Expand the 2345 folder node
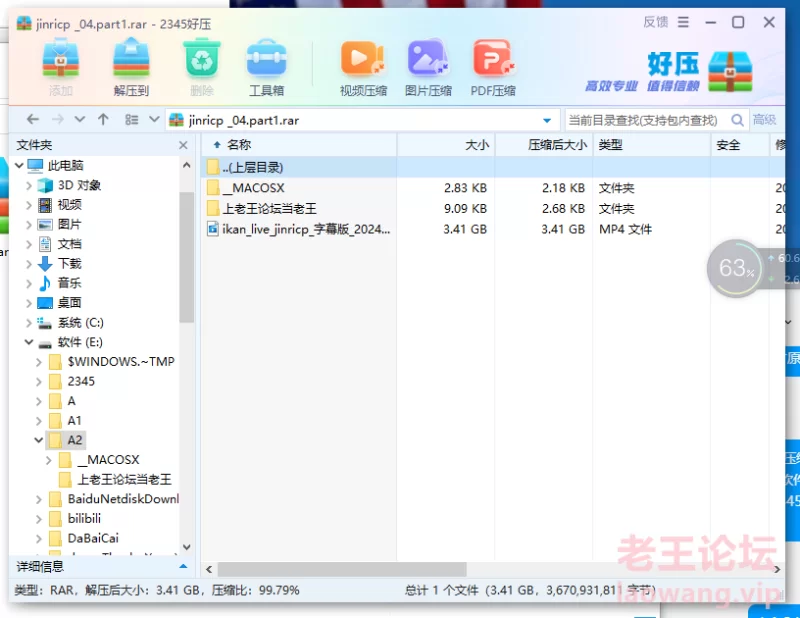The image size is (800, 618). coord(39,381)
